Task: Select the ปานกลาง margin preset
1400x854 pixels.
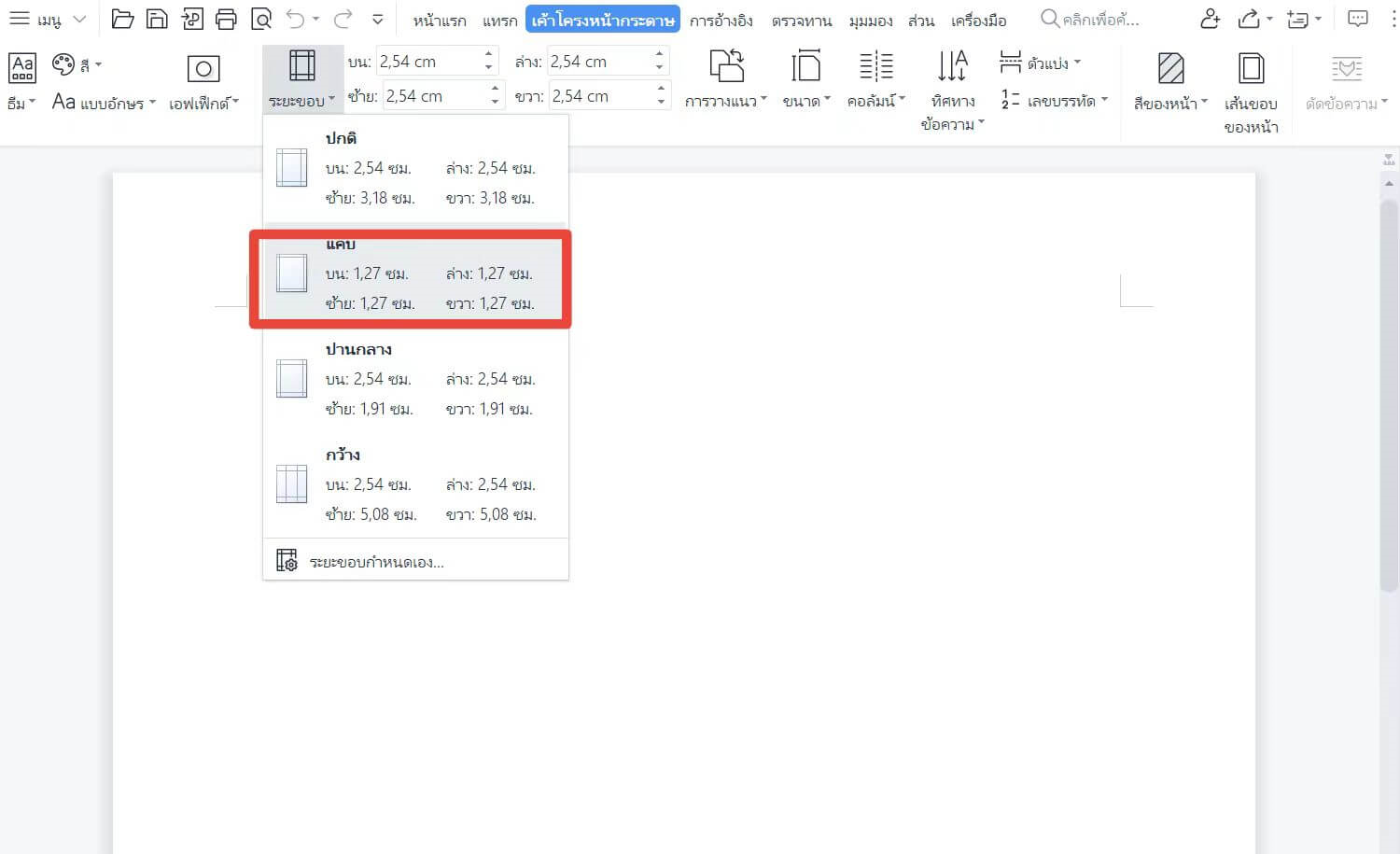Action: click(x=415, y=379)
